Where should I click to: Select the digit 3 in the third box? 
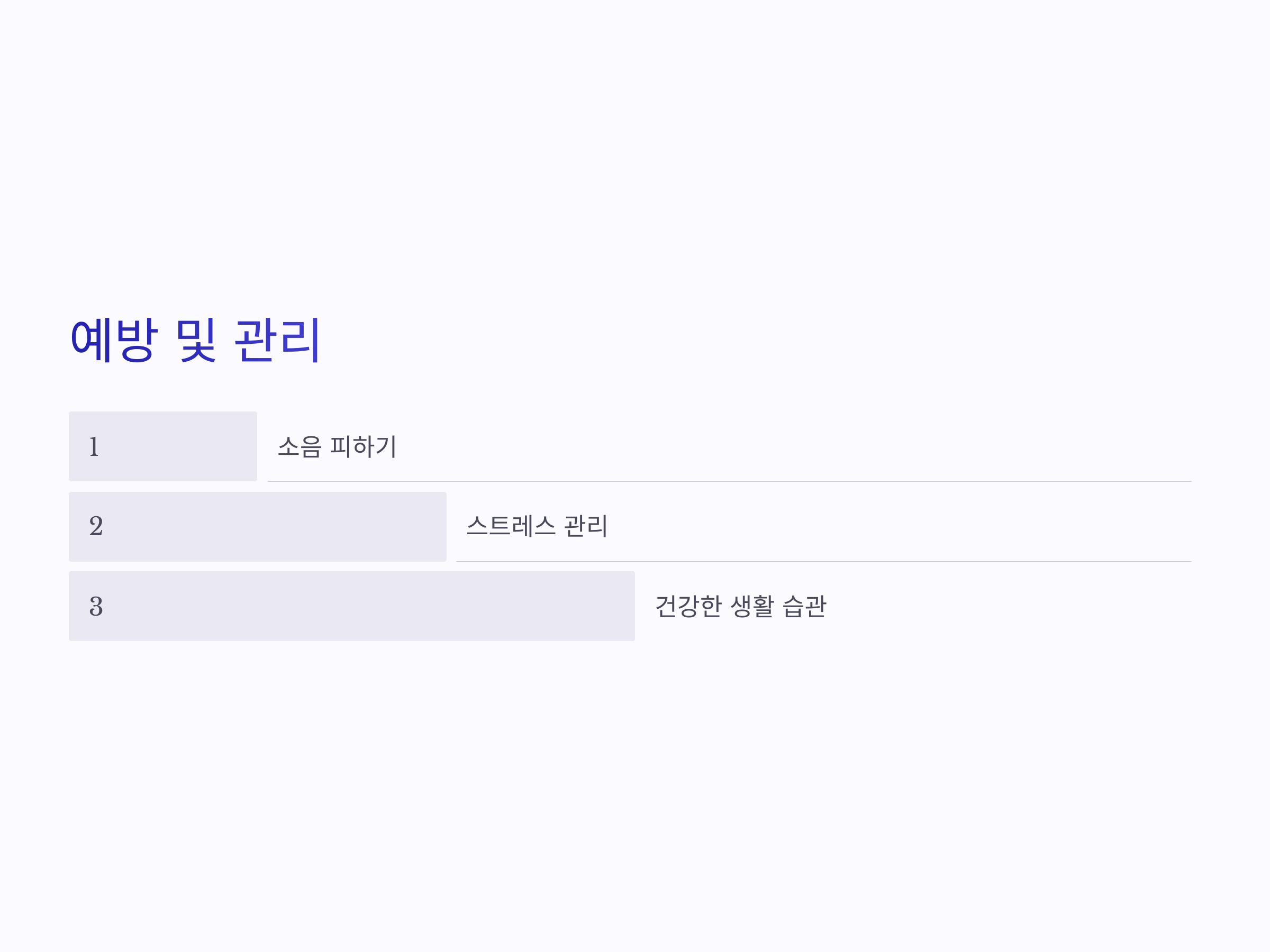(96, 607)
